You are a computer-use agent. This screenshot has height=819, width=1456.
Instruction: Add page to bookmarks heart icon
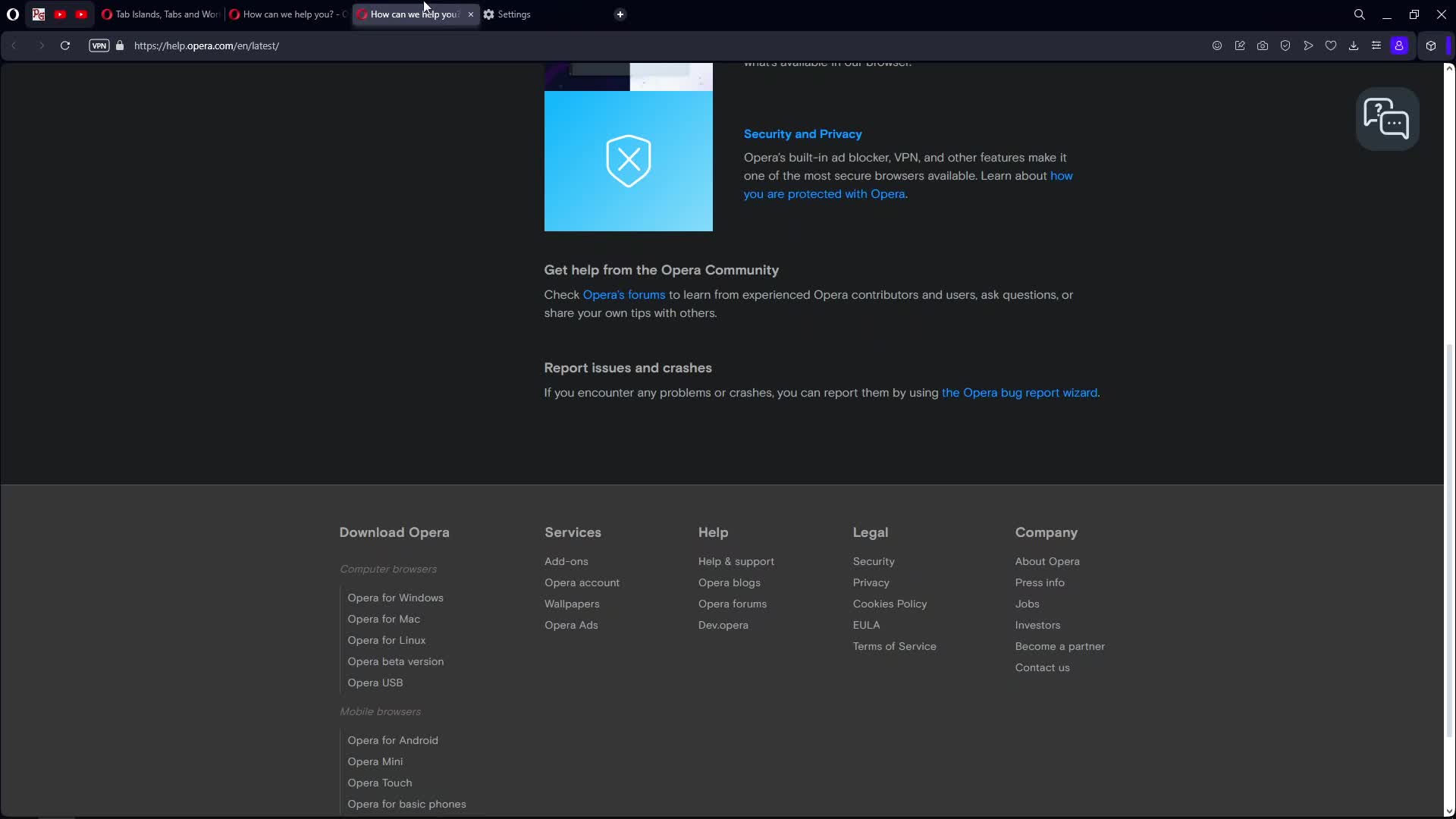point(1331,45)
